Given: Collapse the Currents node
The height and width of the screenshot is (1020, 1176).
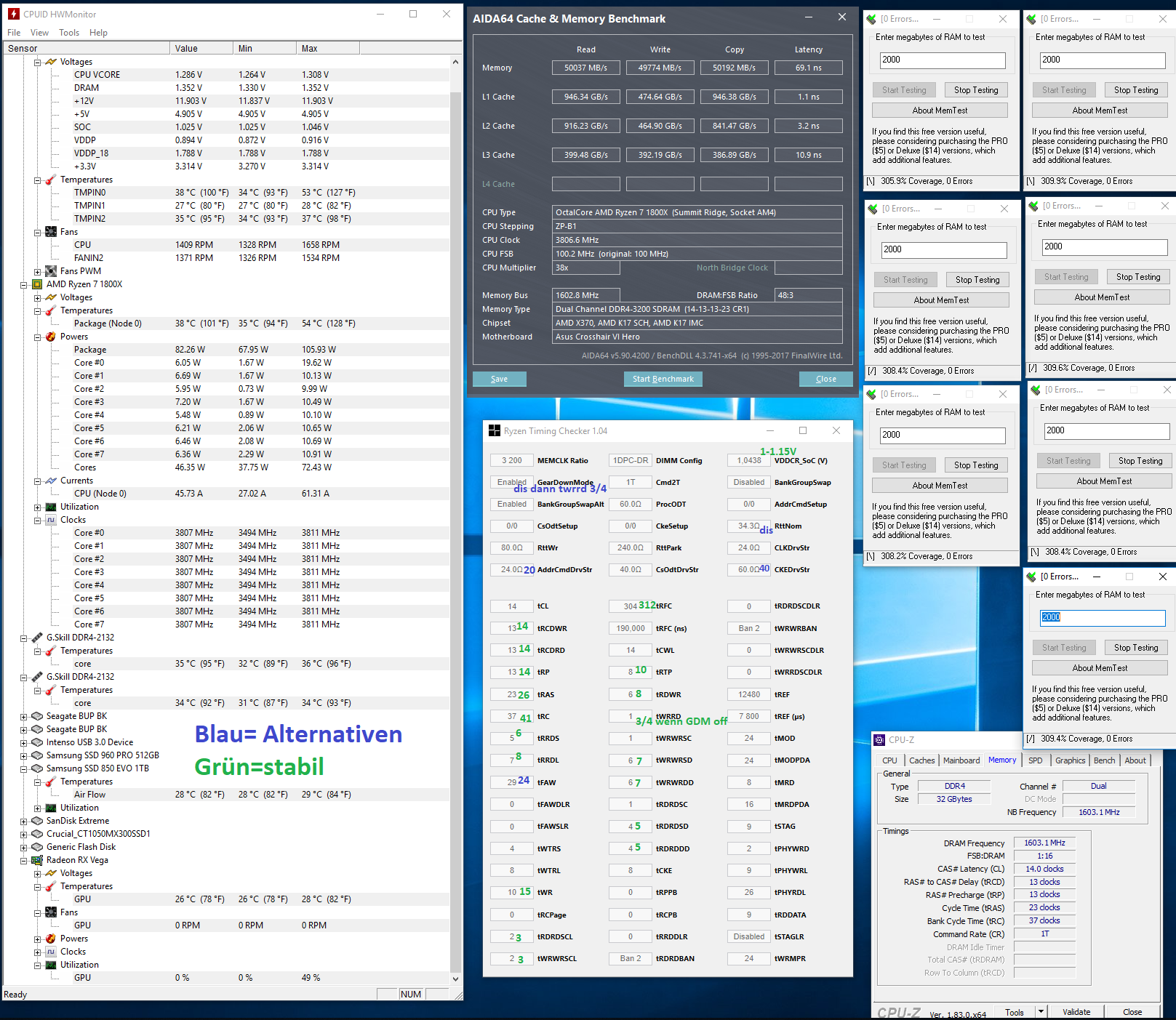Looking at the screenshot, I should pyautogui.click(x=37, y=481).
